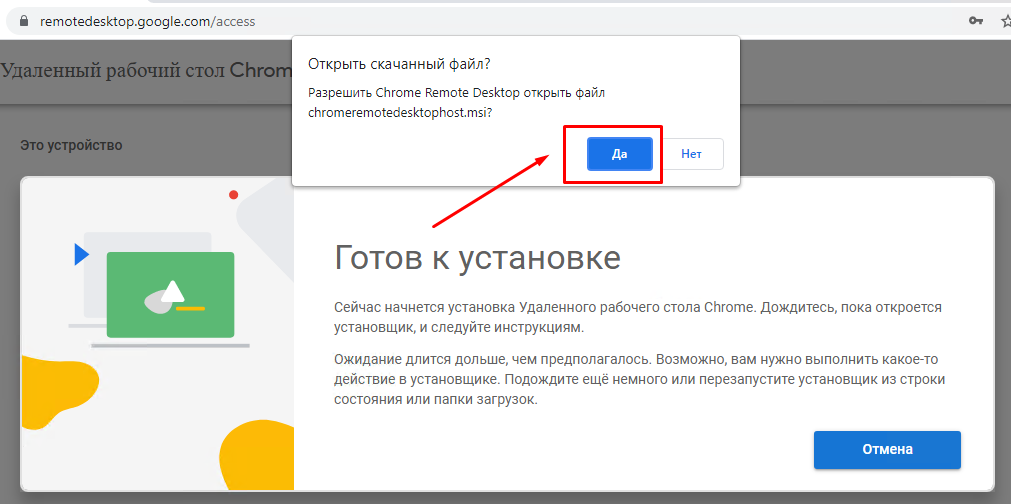Click the white triangle on green screen
The width and height of the screenshot is (1011, 504).
point(173,291)
